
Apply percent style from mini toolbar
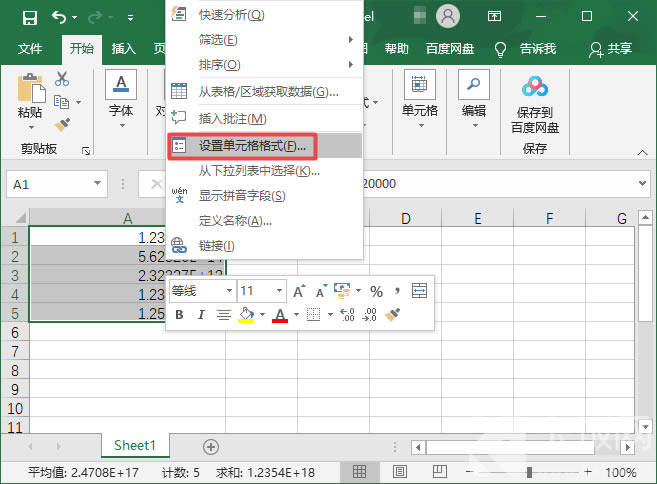coord(376,291)
